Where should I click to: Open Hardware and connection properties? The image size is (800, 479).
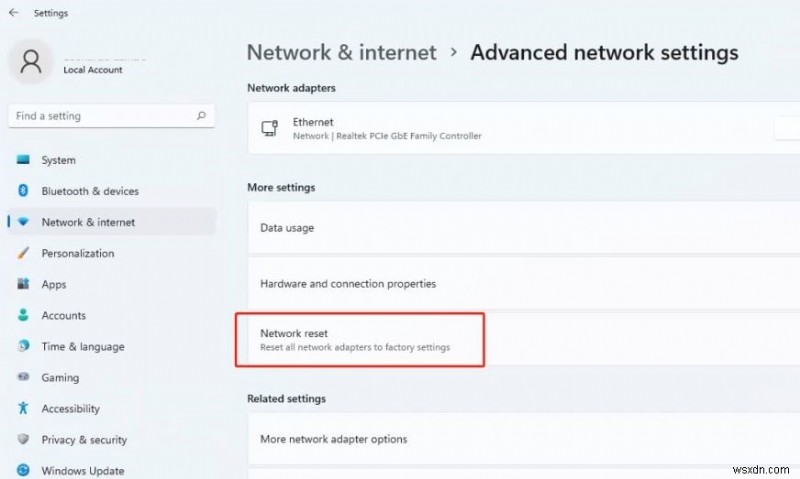[x=348, y=284]
